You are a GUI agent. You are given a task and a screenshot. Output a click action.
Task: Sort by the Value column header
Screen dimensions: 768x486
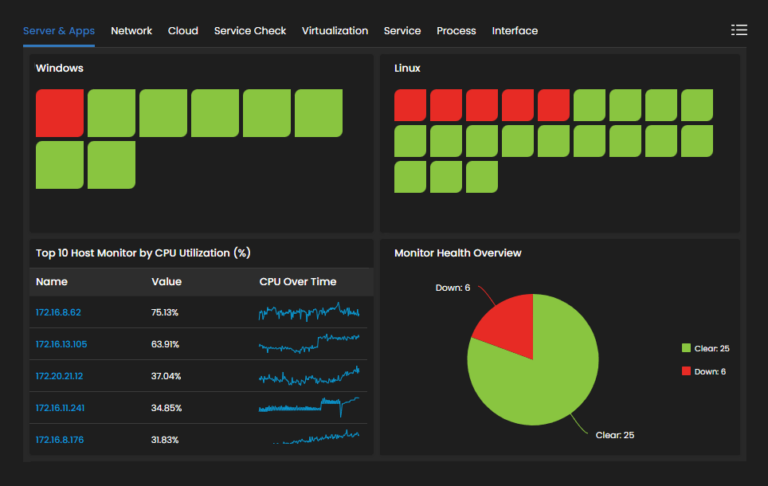pos(166,282)
